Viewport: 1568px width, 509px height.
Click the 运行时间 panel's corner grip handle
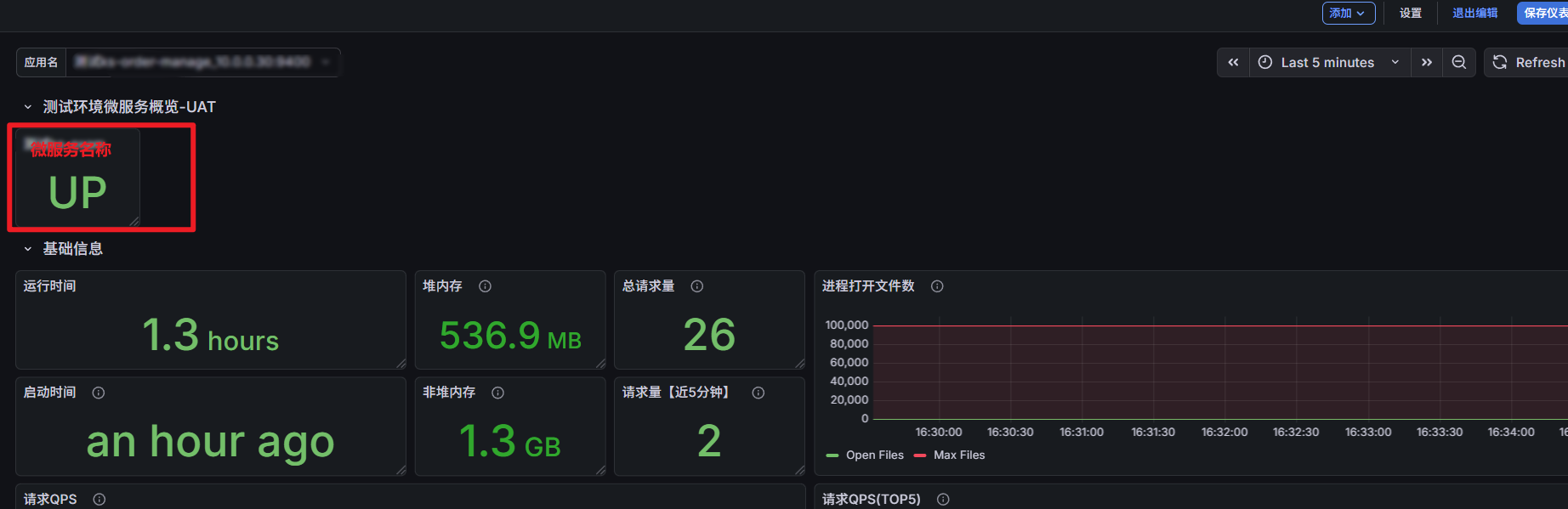pos(401,364)
